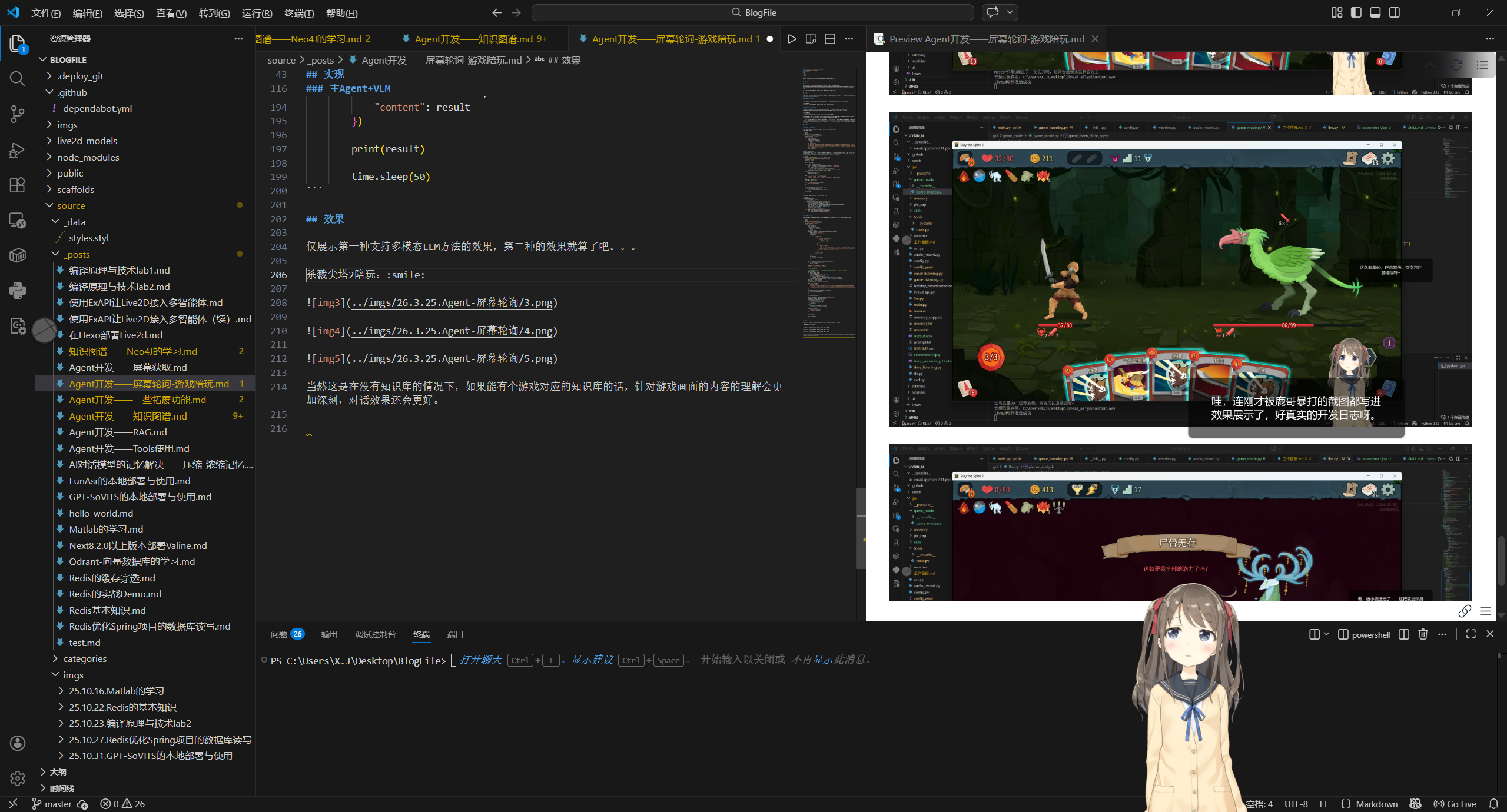Open the Search view in activity bar

(x=18, y=79)
